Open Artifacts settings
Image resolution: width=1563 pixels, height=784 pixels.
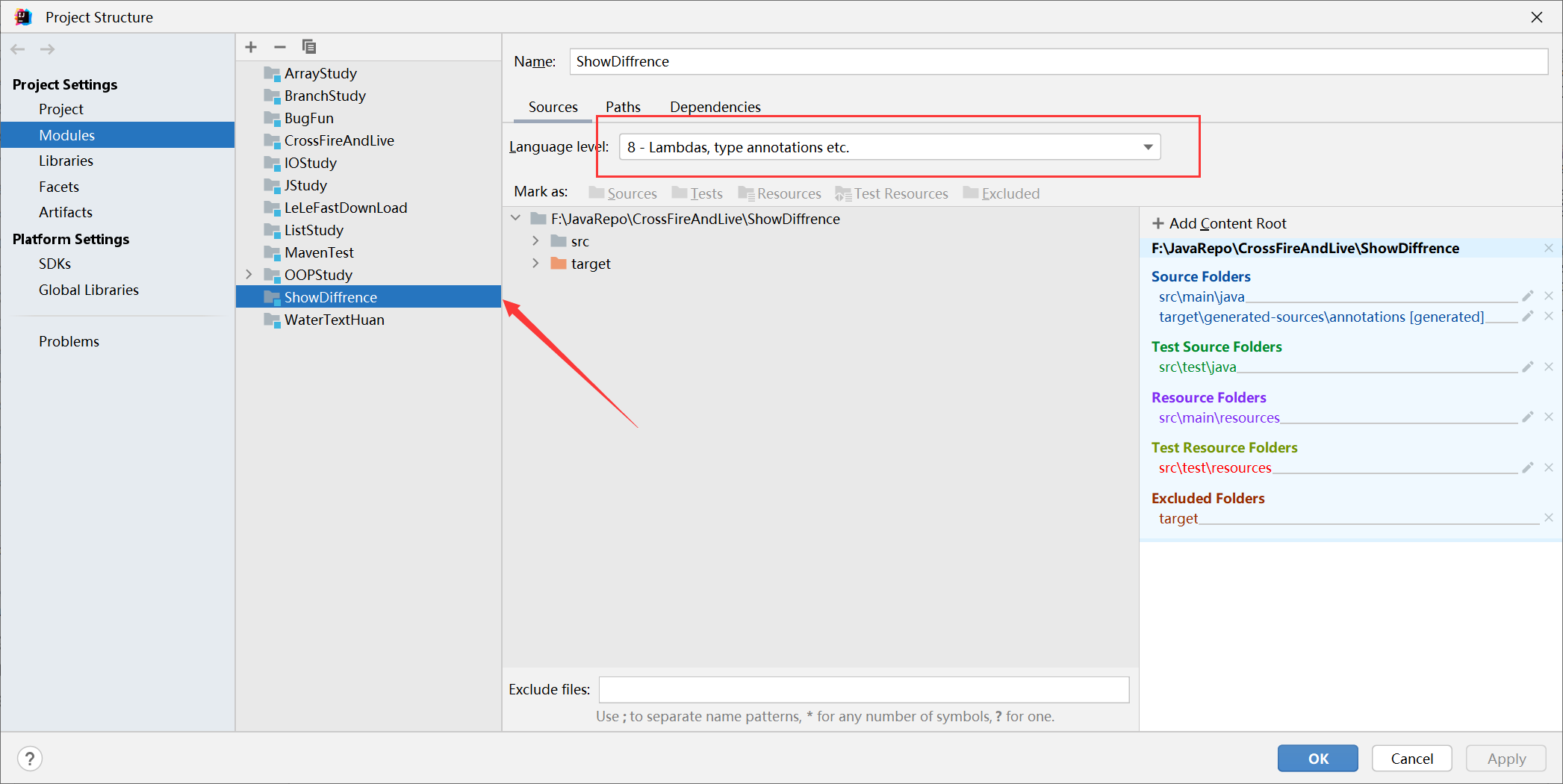[x=66, y=212]
